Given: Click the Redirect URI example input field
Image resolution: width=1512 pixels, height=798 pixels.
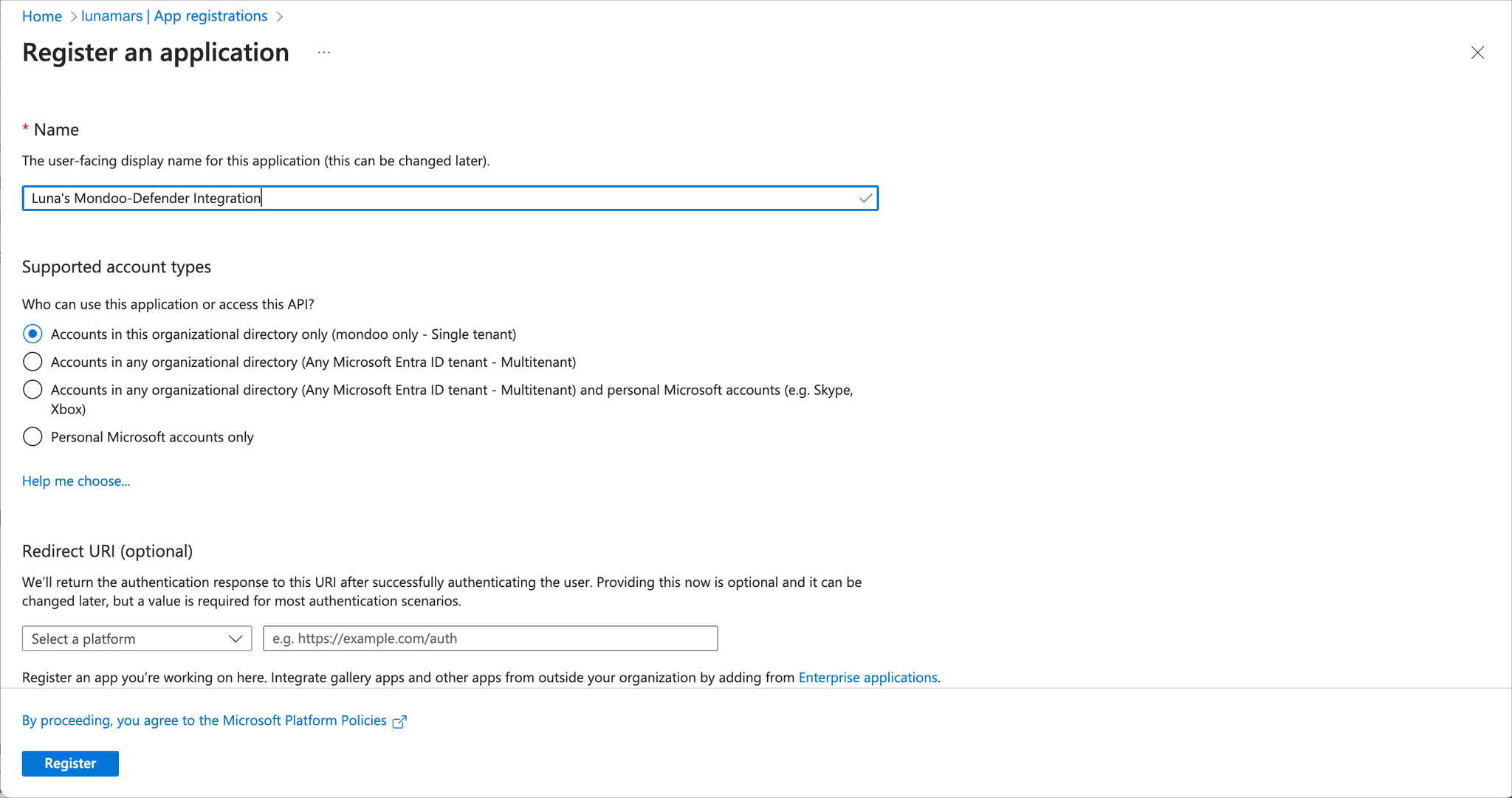Looking at the screenshot, I should (x=489, y=638).
